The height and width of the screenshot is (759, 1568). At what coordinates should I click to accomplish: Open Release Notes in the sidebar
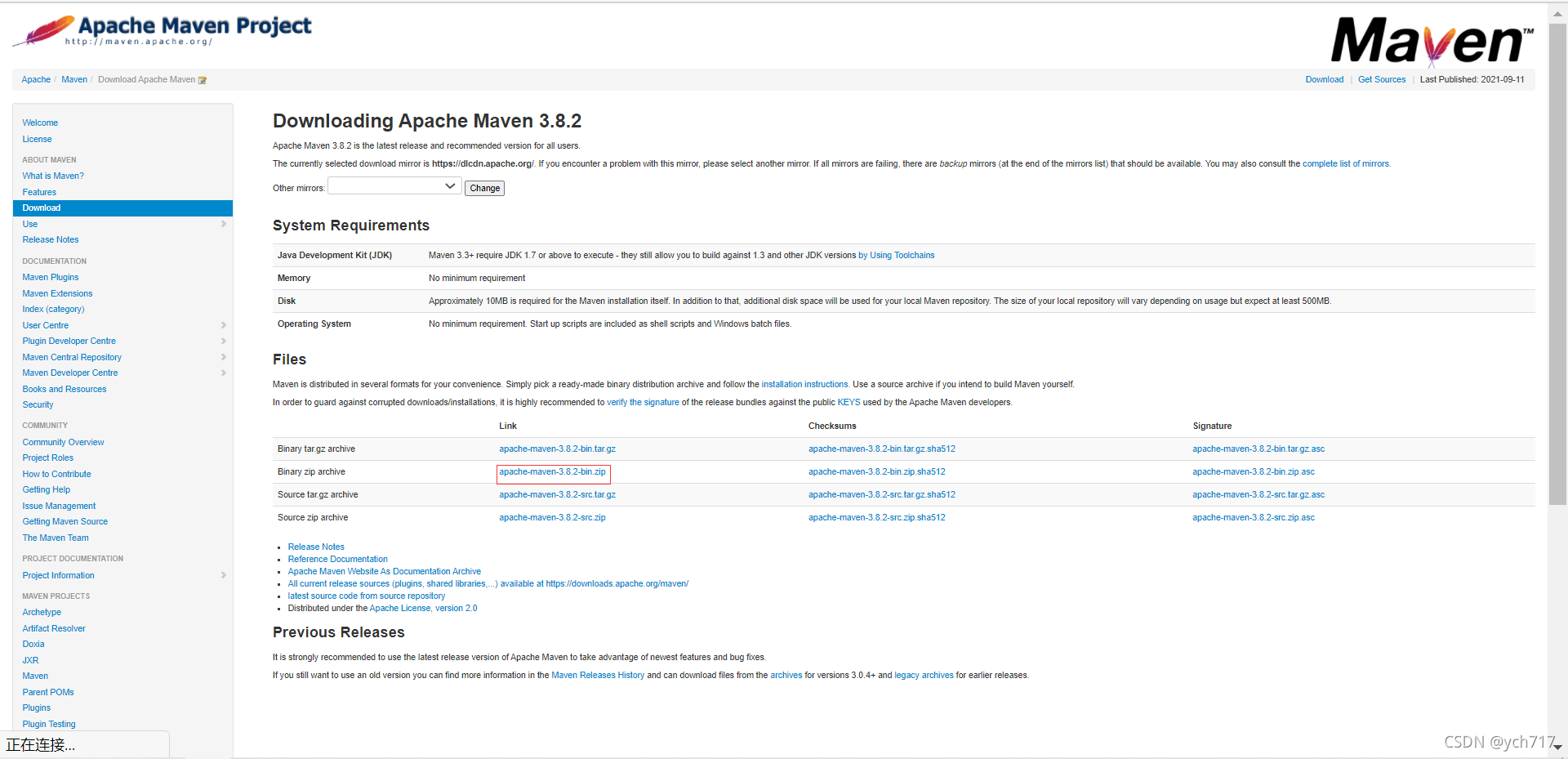click(x=51, y=239)
